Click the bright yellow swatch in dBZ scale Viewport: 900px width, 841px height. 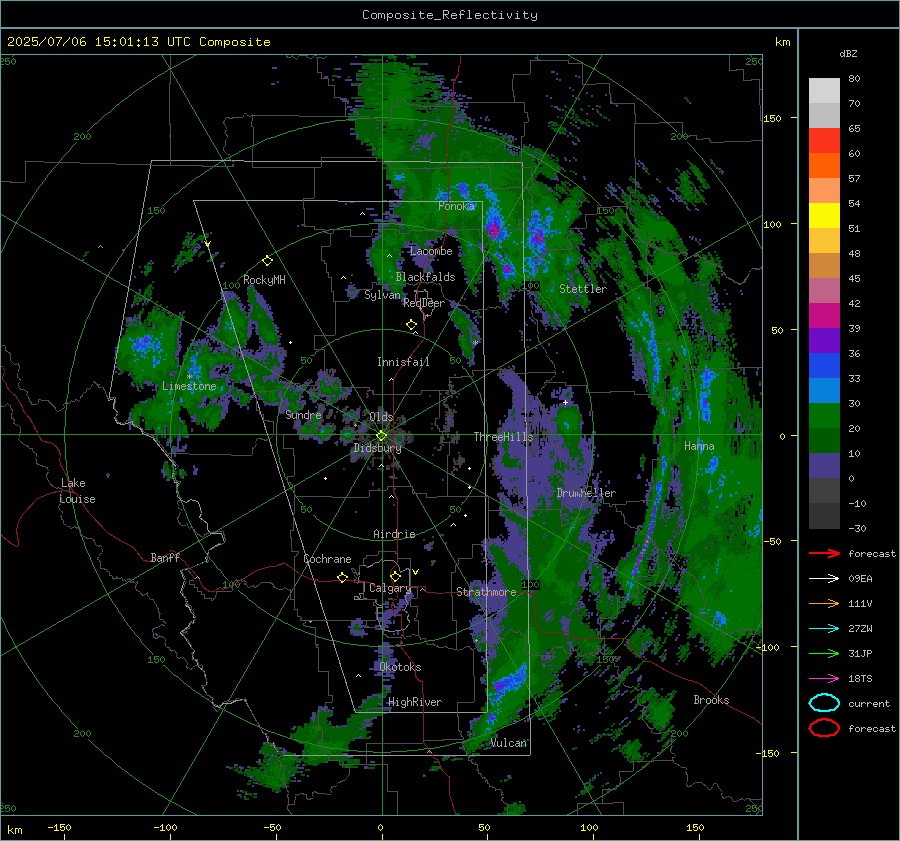[824, 215]
